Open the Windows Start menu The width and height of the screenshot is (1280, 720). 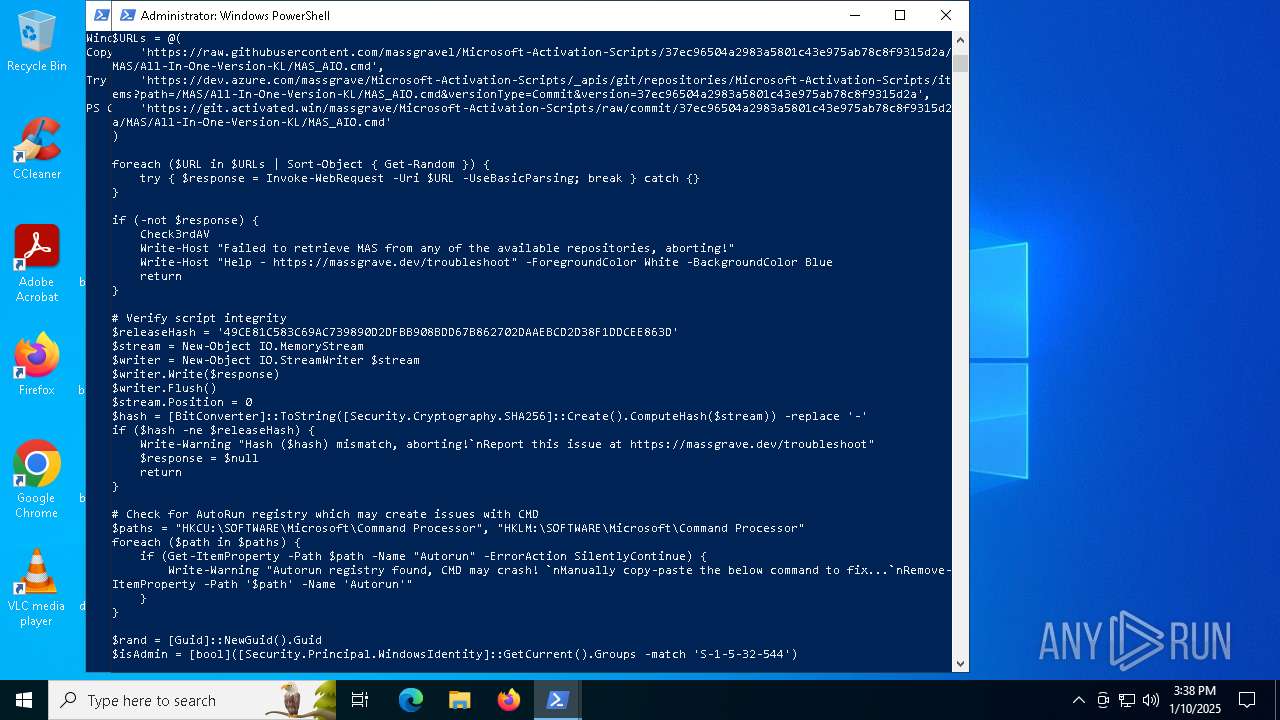pos(24,700)
